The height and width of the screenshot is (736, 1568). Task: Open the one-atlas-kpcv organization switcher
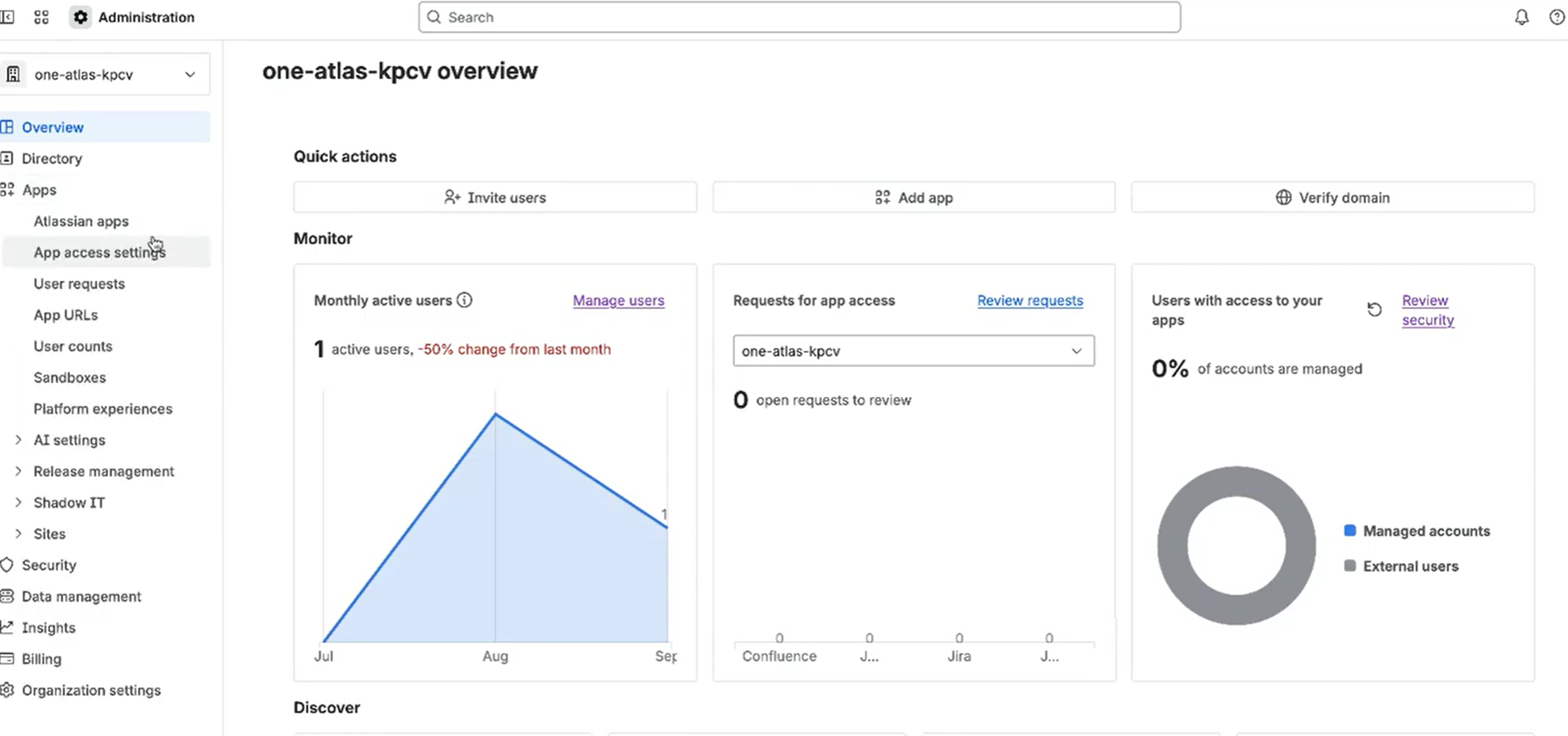pyautogui.click(x=105, y=74)
